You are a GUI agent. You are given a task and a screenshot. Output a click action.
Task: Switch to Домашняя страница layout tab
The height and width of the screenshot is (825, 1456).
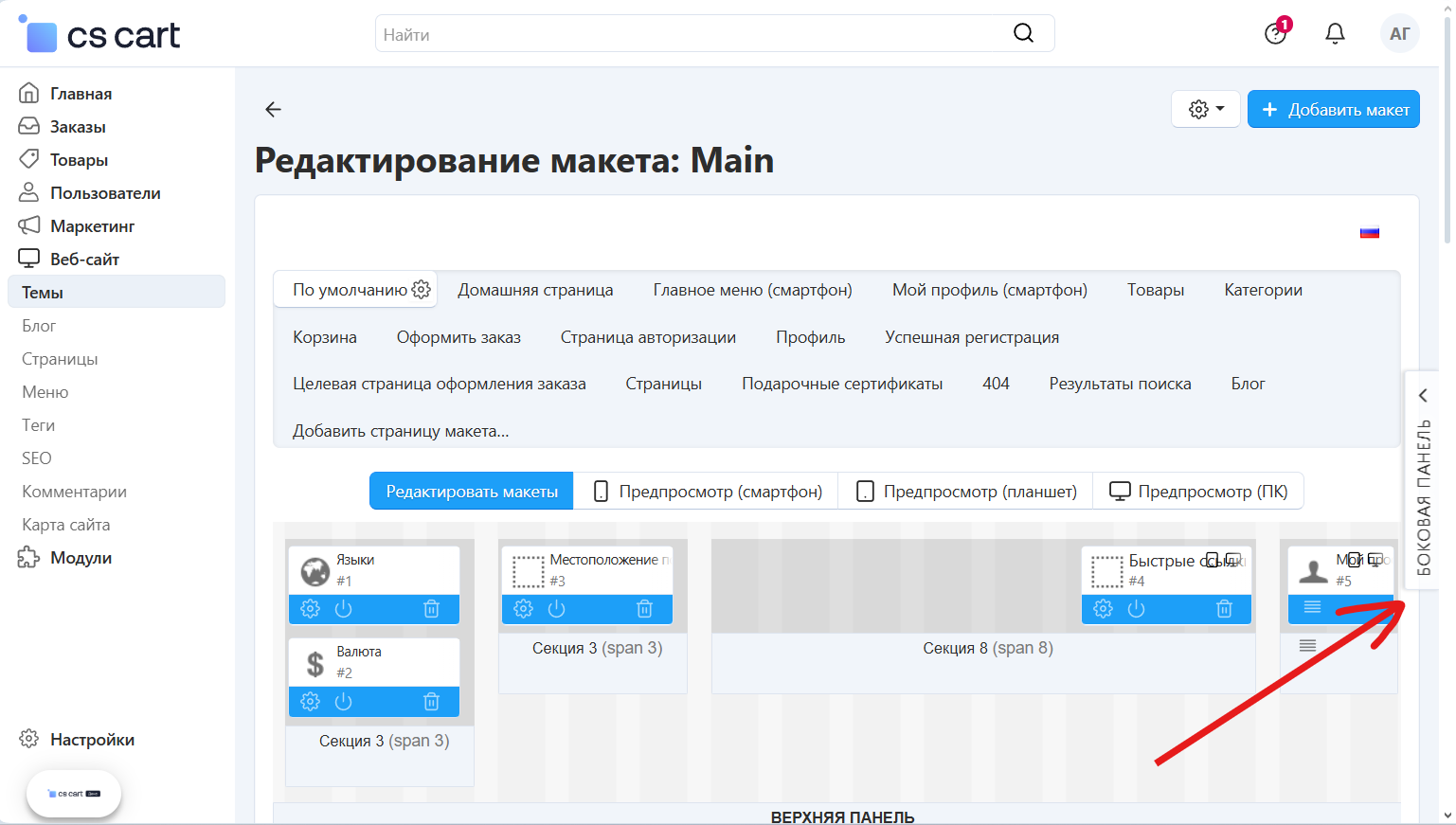tap(535, 290)
